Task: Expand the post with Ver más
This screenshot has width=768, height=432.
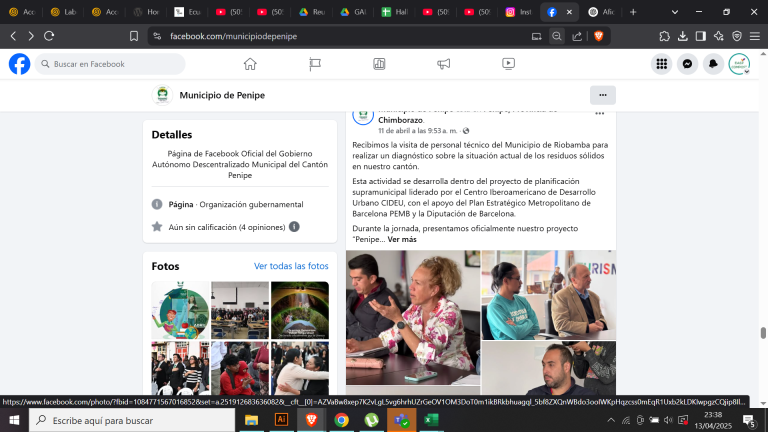Action: tap(402, 240)
